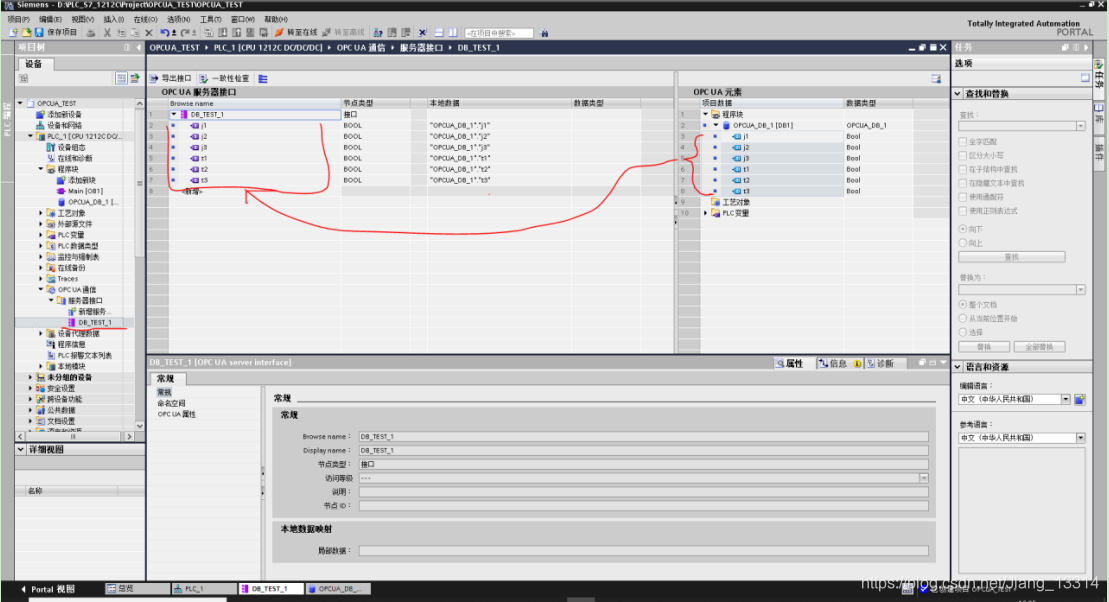Click the Find (查找) button

pos(1011,257)
